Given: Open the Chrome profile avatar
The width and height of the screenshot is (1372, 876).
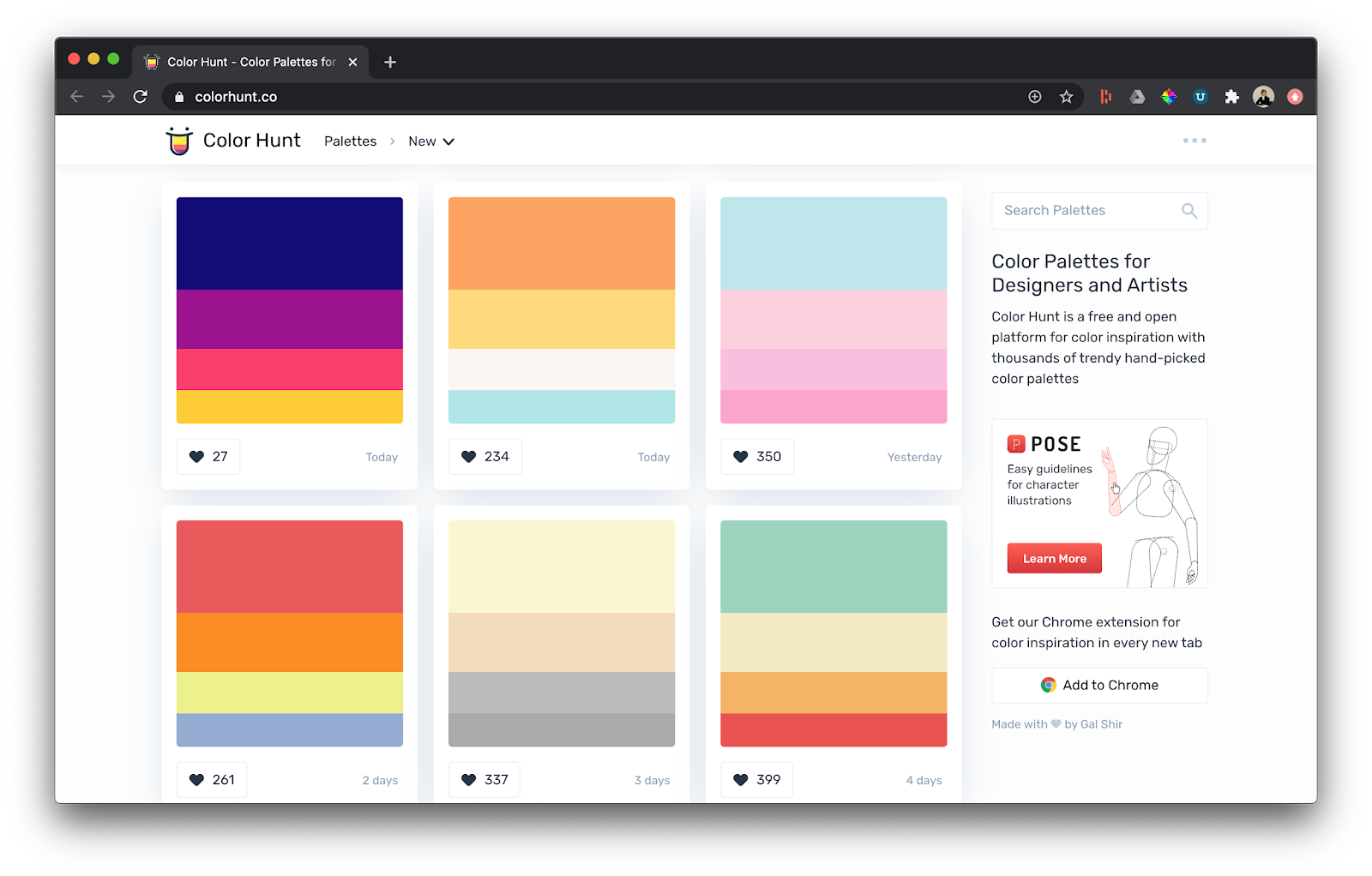Looking at the screenshot, I should pos(1264,97).
